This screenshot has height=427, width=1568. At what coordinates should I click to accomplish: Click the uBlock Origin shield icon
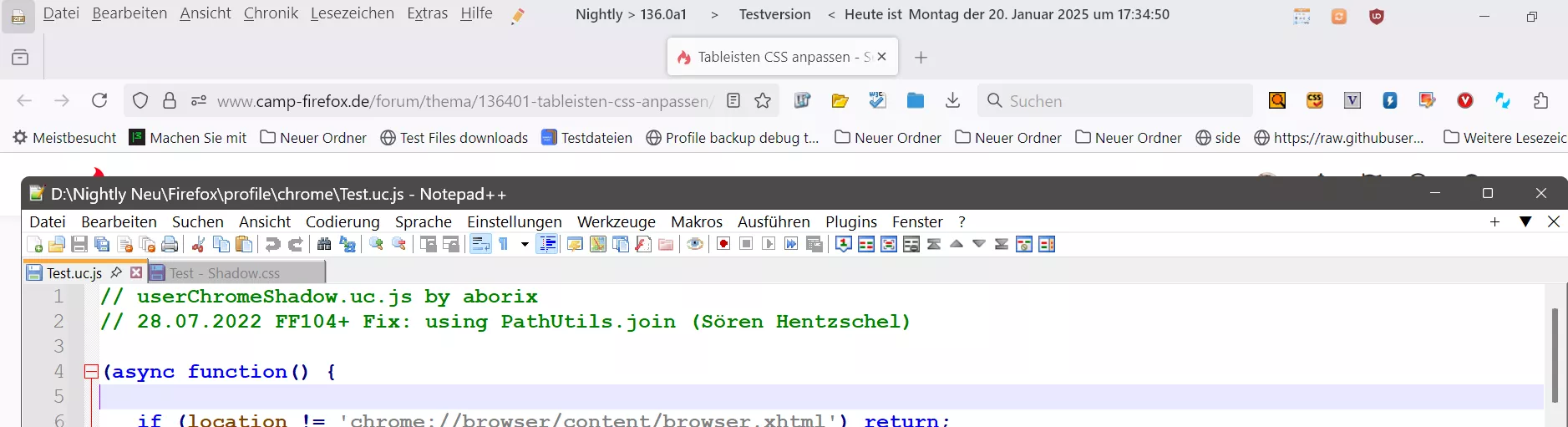tap(1377, 16)
